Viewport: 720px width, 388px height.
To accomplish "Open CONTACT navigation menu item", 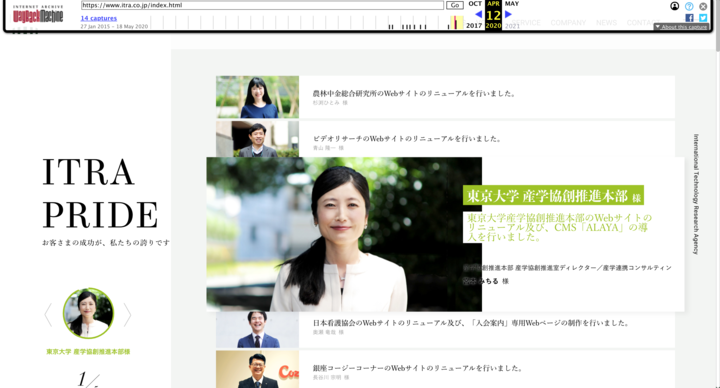I will click(643, 22).
